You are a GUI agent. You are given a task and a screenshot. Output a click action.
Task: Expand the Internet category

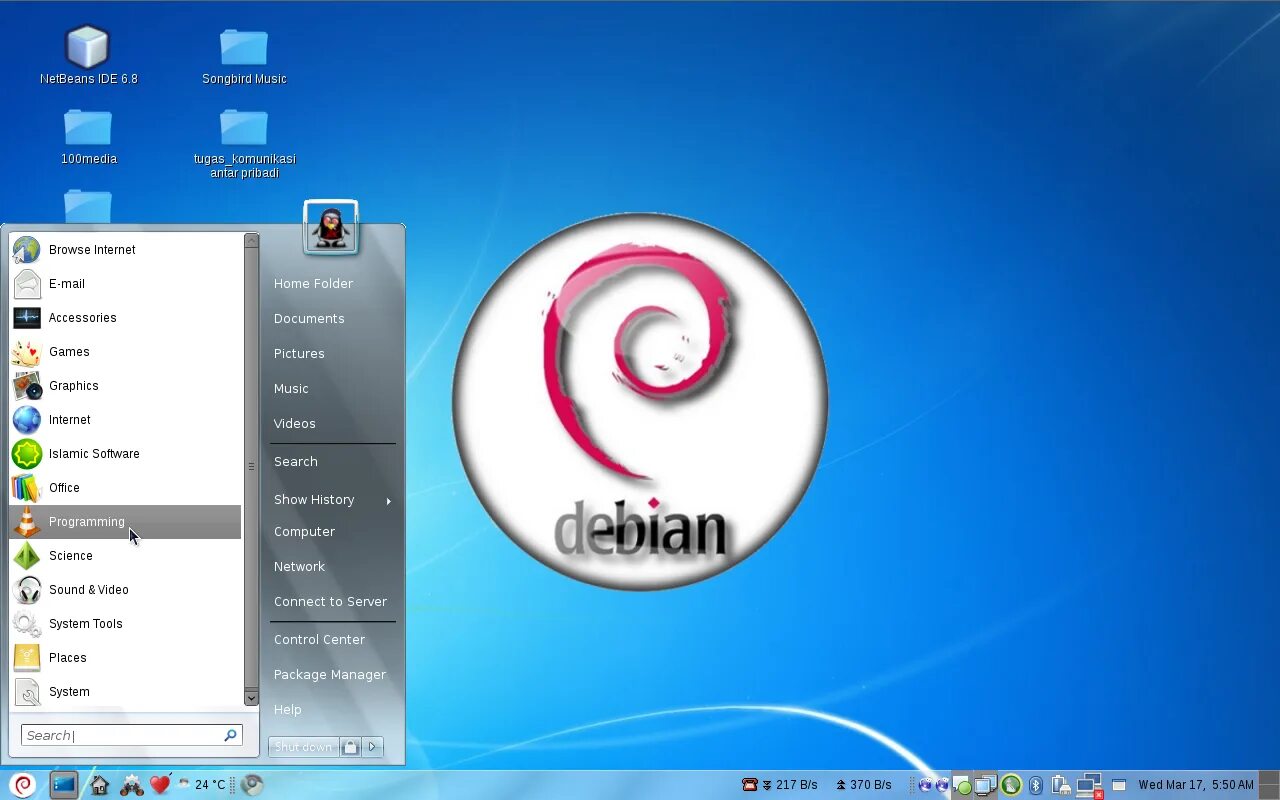[x=125, y=420]
